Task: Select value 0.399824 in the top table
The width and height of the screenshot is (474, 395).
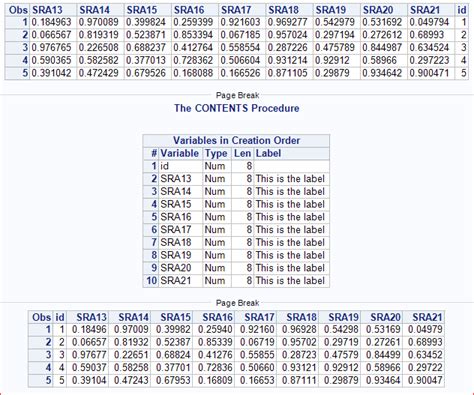Action: [x=146, y=22]
